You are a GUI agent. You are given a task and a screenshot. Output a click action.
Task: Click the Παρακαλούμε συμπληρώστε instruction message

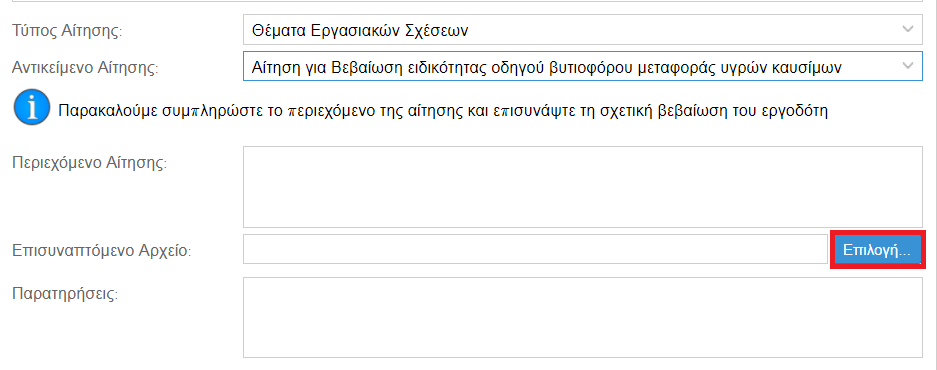pos(443,111)
